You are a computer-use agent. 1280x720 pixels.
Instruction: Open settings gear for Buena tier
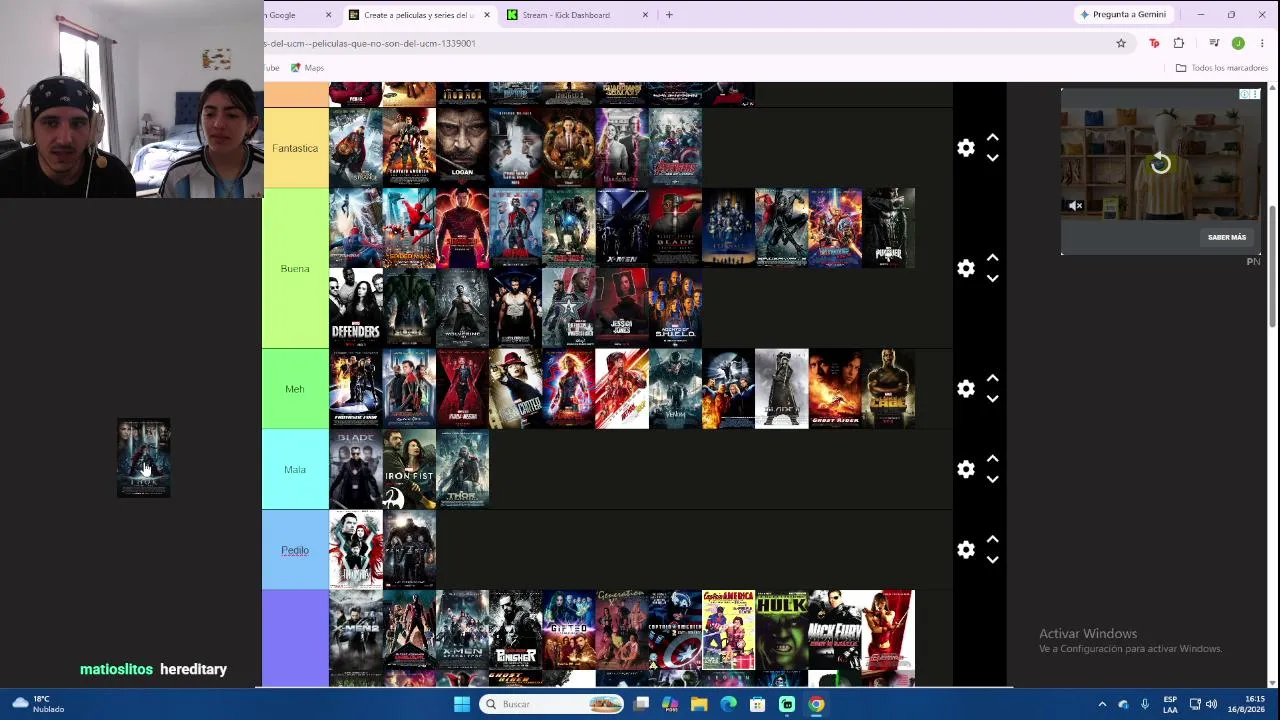(965, 268)
